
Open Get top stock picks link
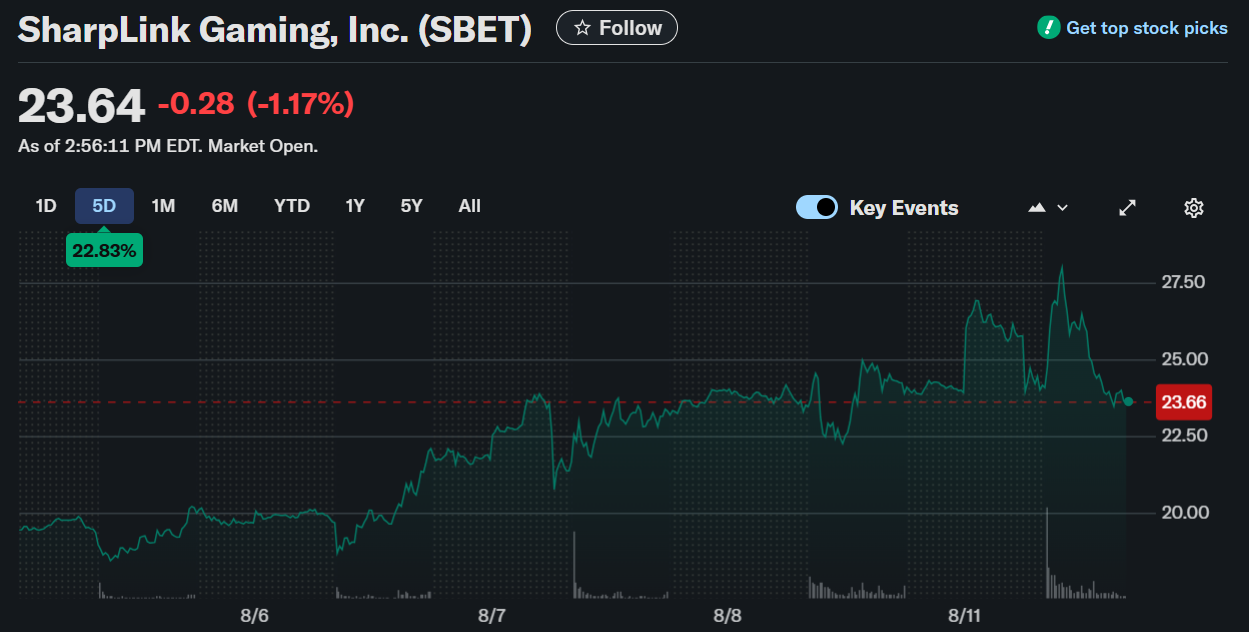tap(1147, 28)
